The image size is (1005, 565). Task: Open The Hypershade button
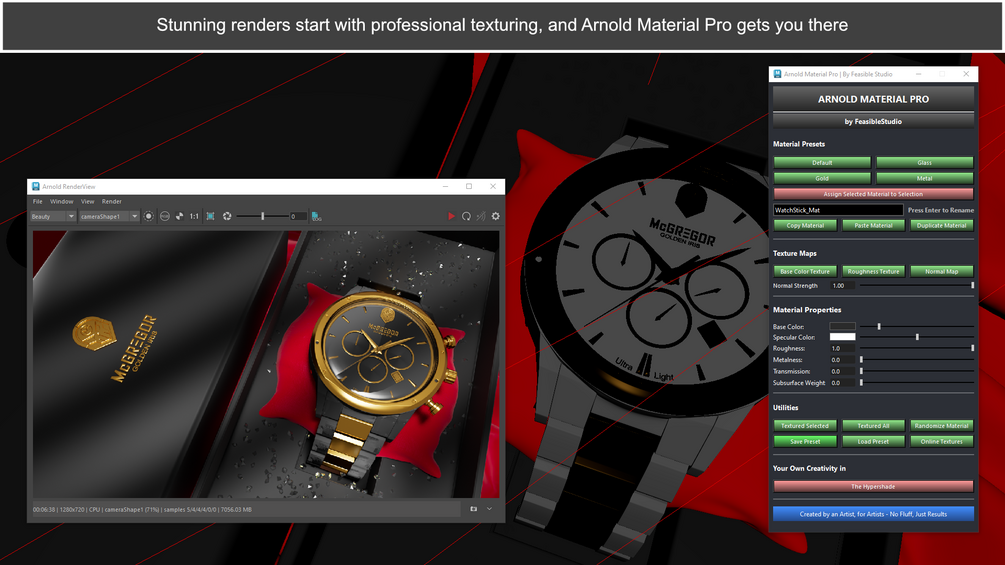pyautogui.click(x=873, y=487)
